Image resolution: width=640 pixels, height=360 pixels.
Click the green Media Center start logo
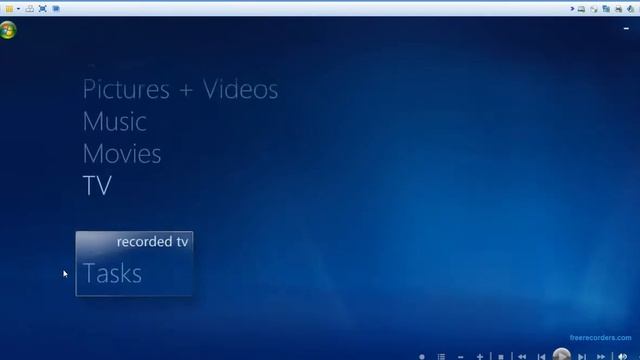[8, 30]
